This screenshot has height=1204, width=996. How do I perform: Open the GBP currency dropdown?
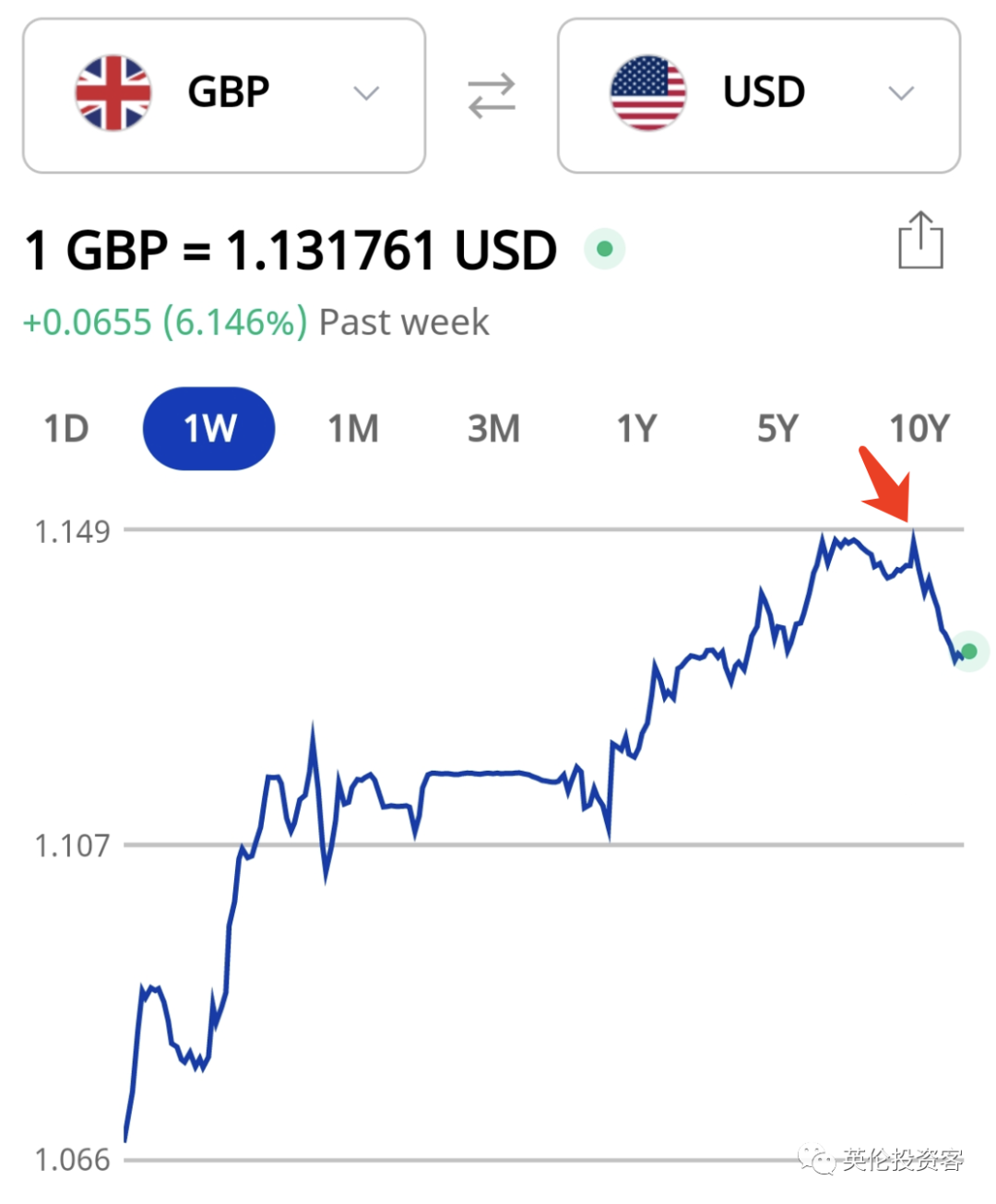[x=224, y=96]
